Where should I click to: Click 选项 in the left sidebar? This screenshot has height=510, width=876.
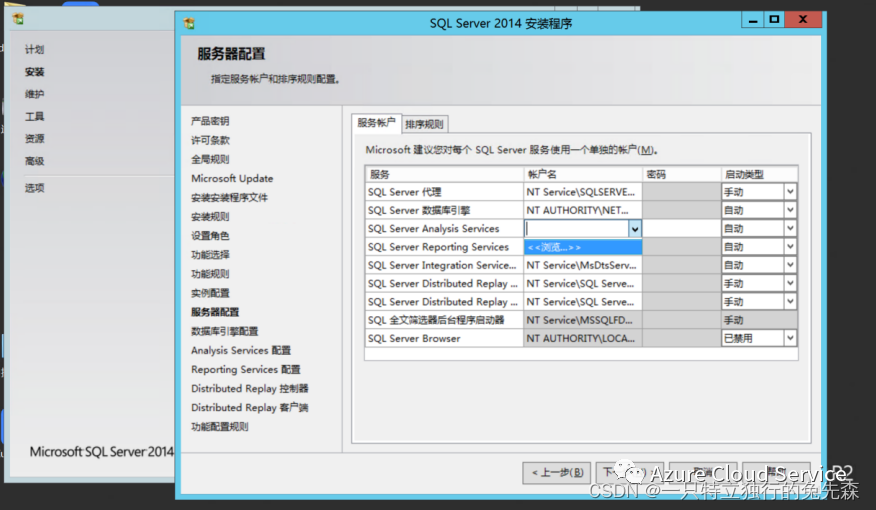pyautogui.click(x=34, y=188)
